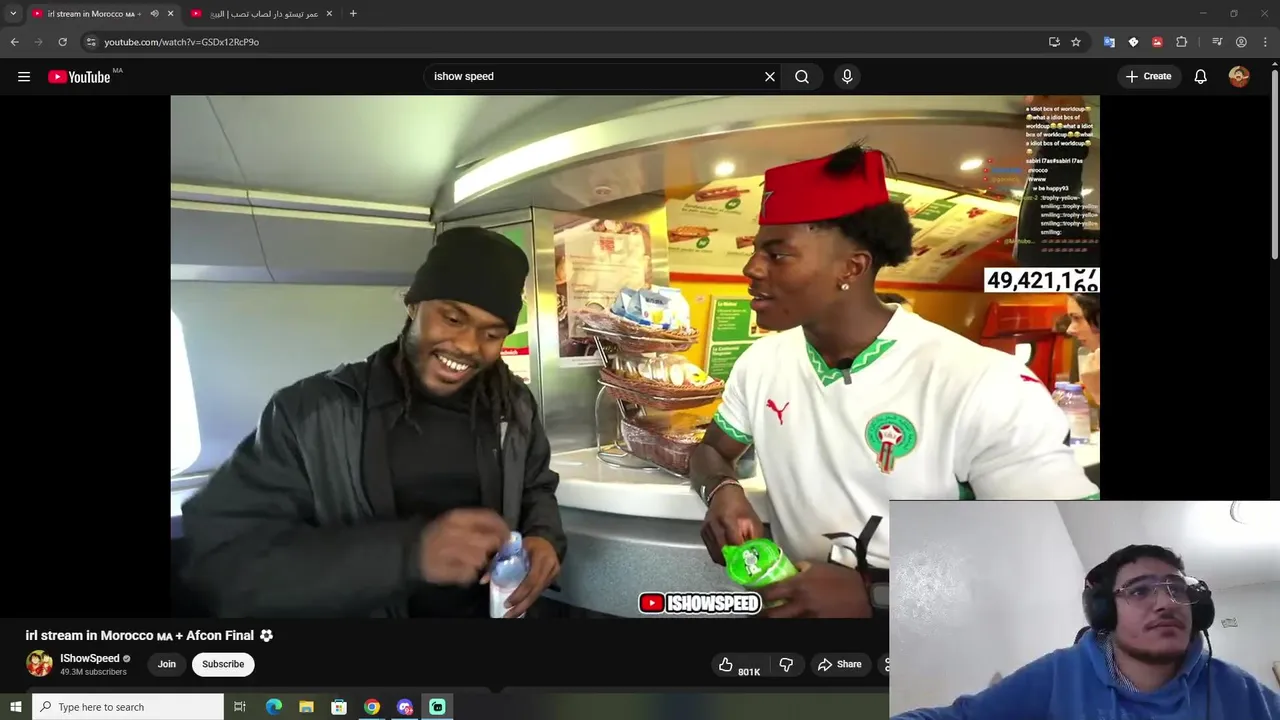Open media control button in toolbar
The height and width of the screenshot is (720, 1280).
point(1217,42)
